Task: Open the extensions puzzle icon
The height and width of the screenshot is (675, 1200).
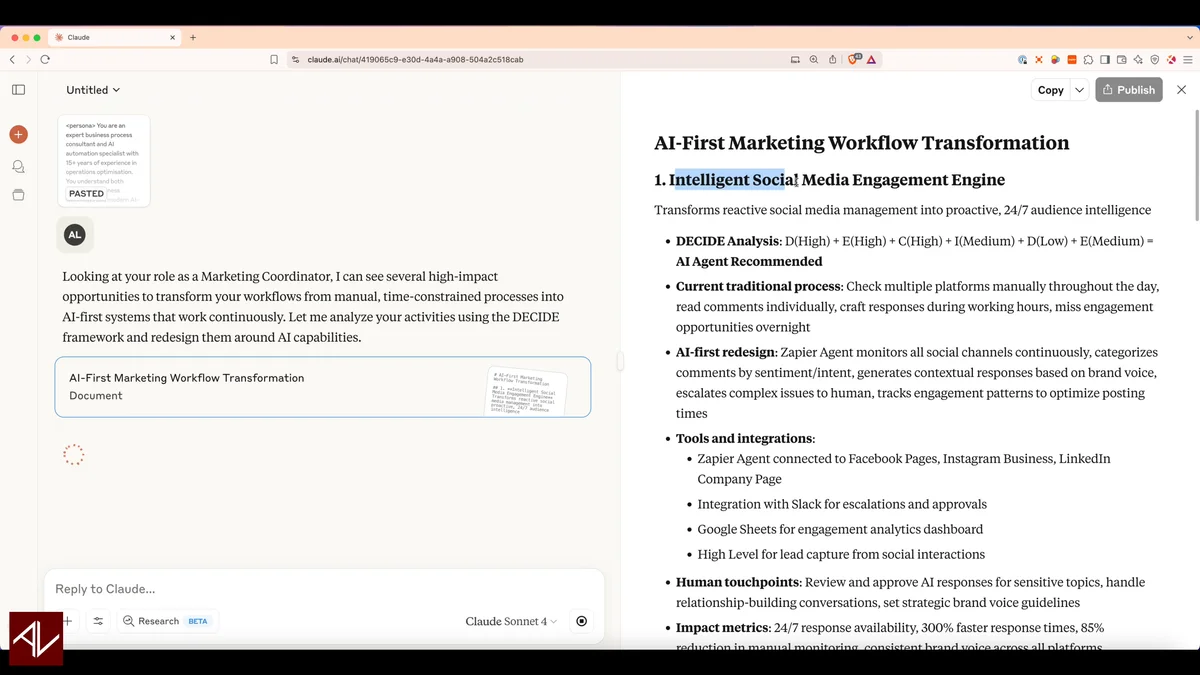Action: tap(1088, 60)
